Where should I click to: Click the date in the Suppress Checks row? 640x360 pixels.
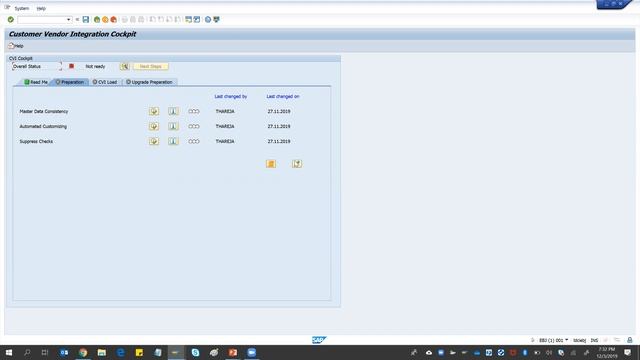tap(279, 141)
